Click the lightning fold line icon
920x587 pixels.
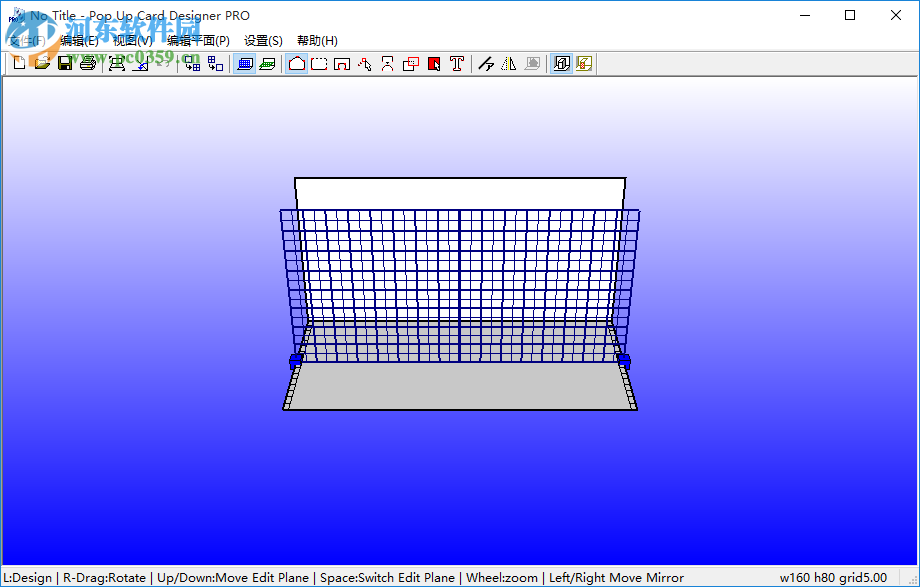(486, 63)
